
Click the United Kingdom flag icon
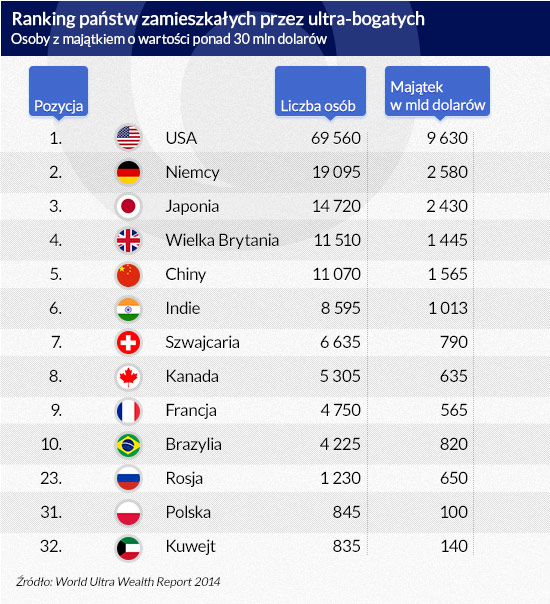coord(128,240)
